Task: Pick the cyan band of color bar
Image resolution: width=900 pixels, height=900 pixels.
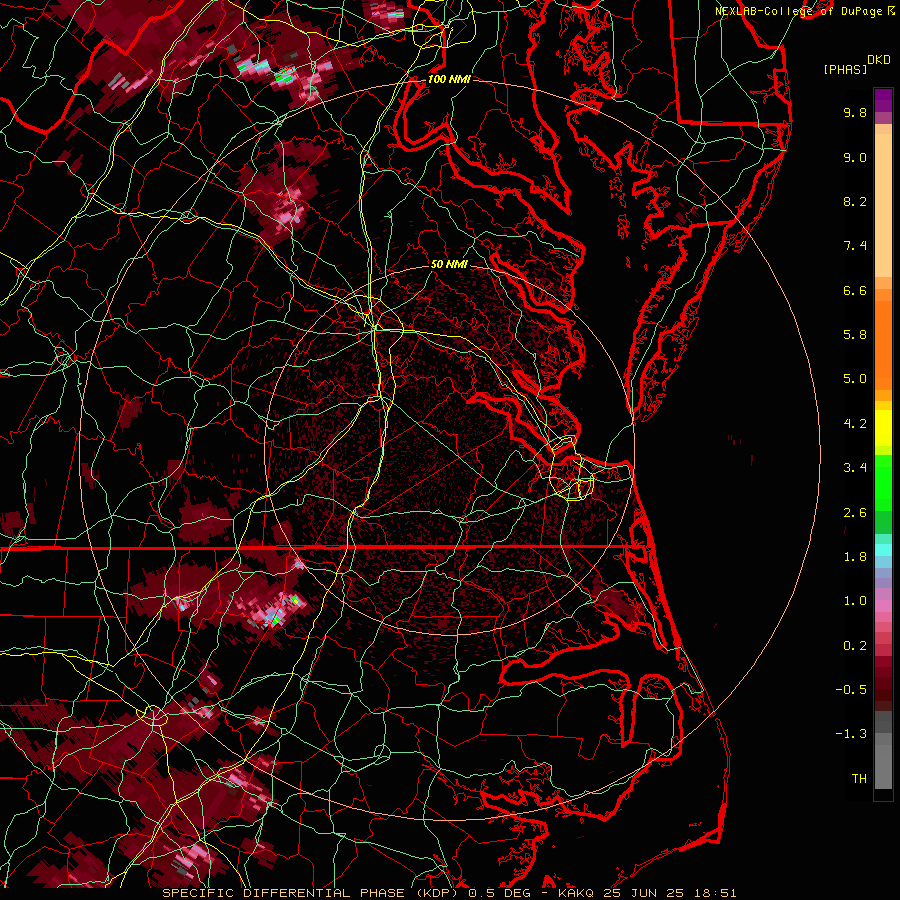Action: coord(883,550)
